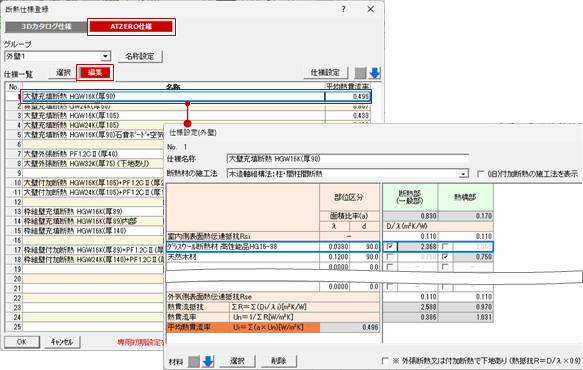Click the 削除 button for materials

pos(278,361)
